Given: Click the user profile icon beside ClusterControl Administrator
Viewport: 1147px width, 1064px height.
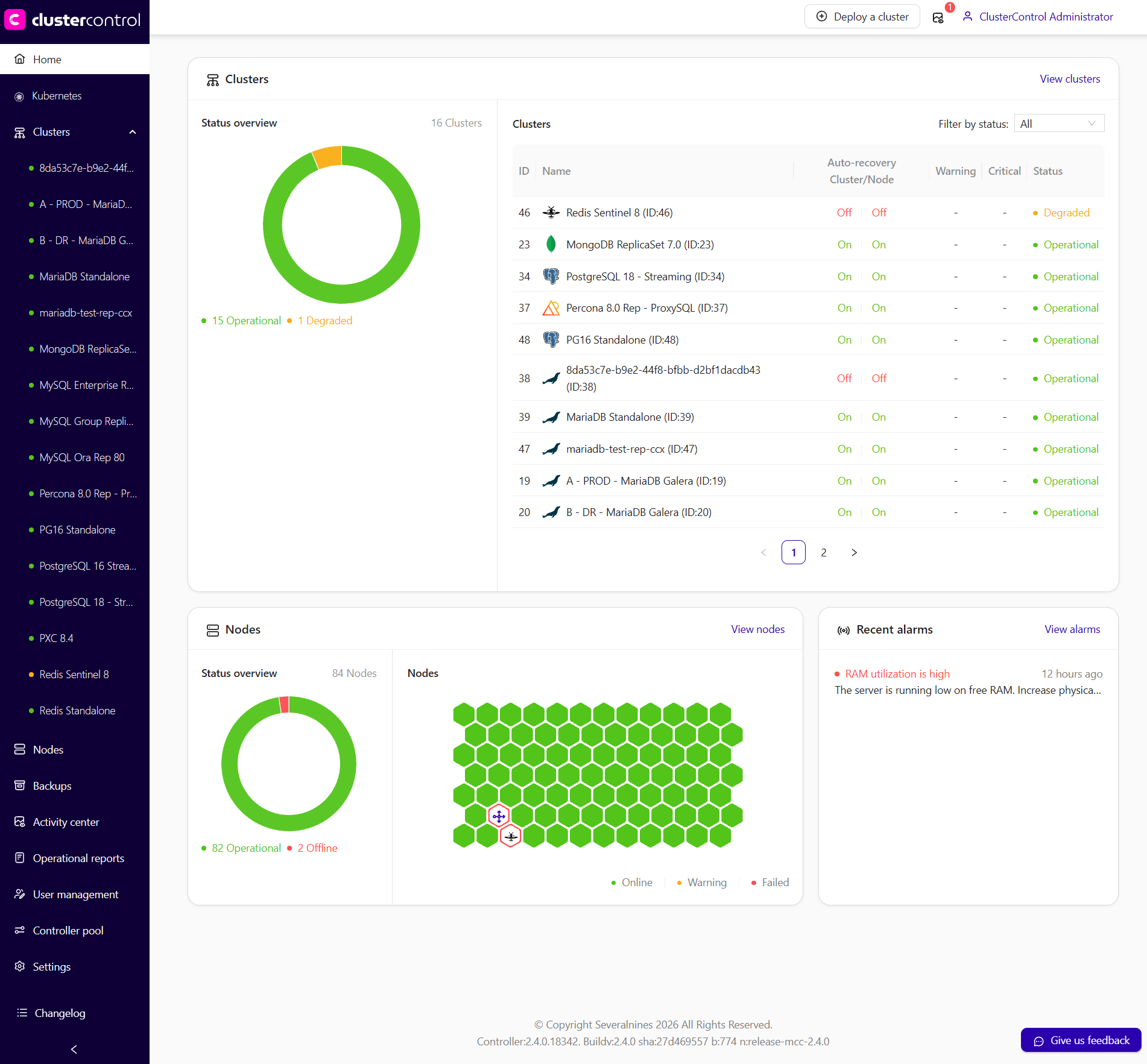Looking at the screenshot, I should [x=967, y=17].
